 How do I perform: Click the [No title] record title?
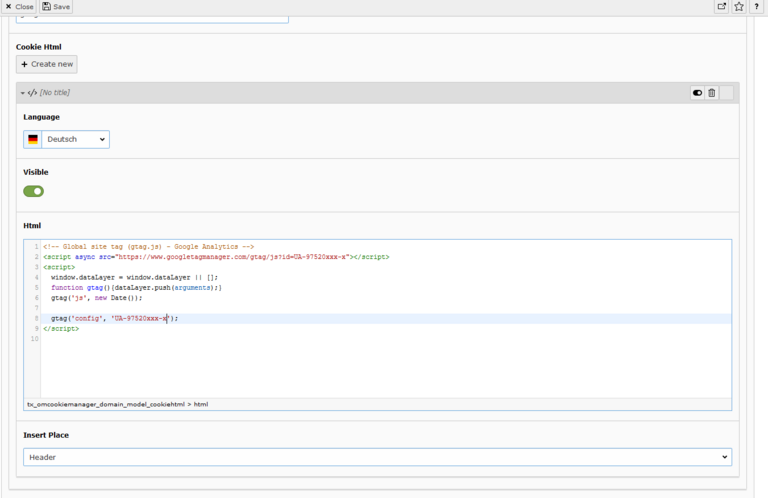55,93
